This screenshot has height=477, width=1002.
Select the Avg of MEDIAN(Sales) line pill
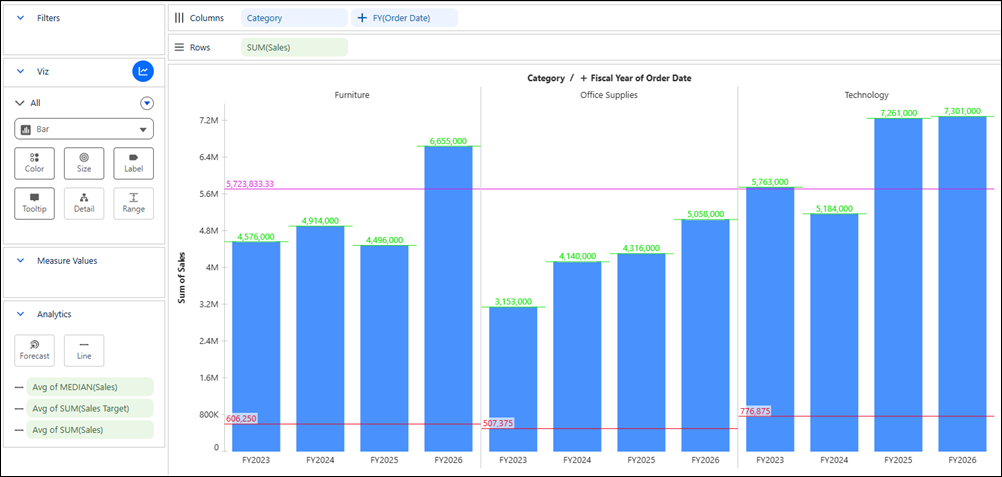[89, 387]
